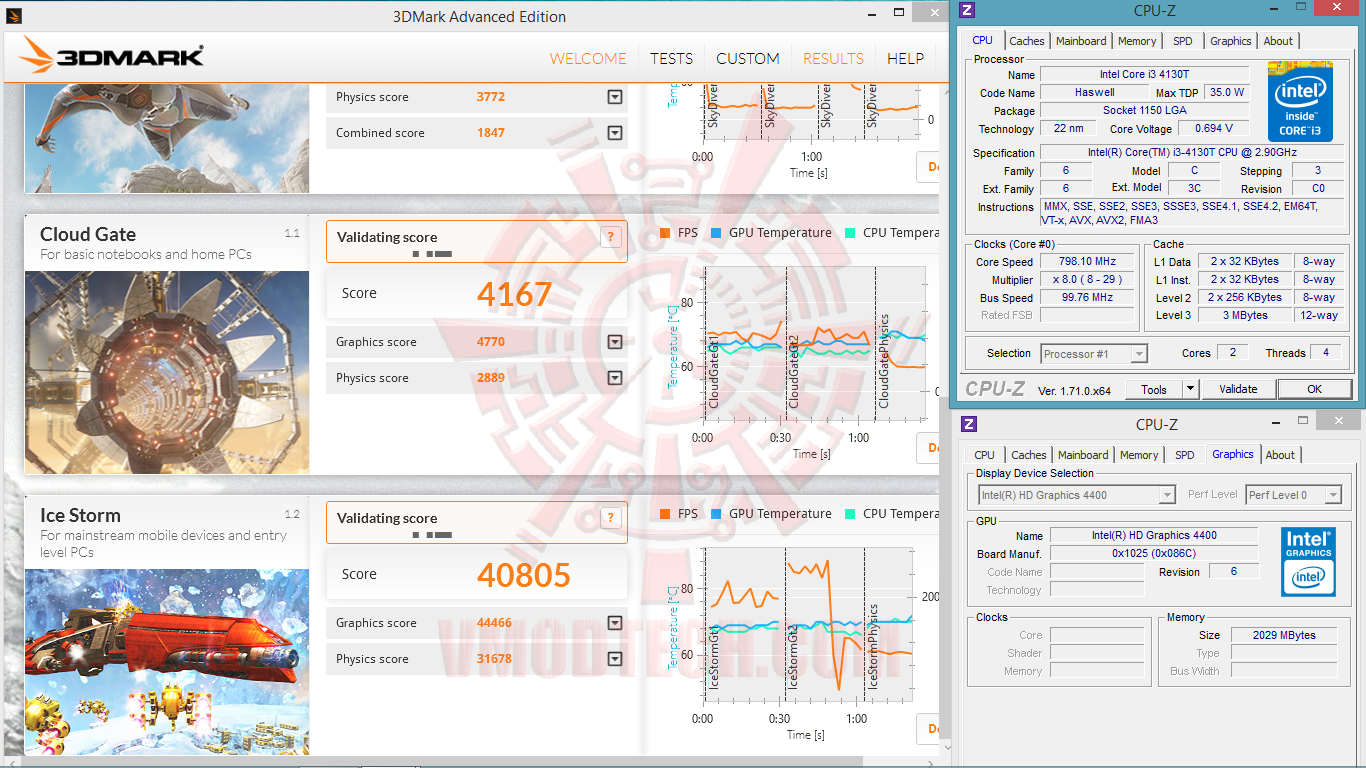The width and height of the screenshot is (1366, 768).
Task: Click the Multiplier value 'x 8.0 ( 8 - 29 )'
Action: point(1089,280)
